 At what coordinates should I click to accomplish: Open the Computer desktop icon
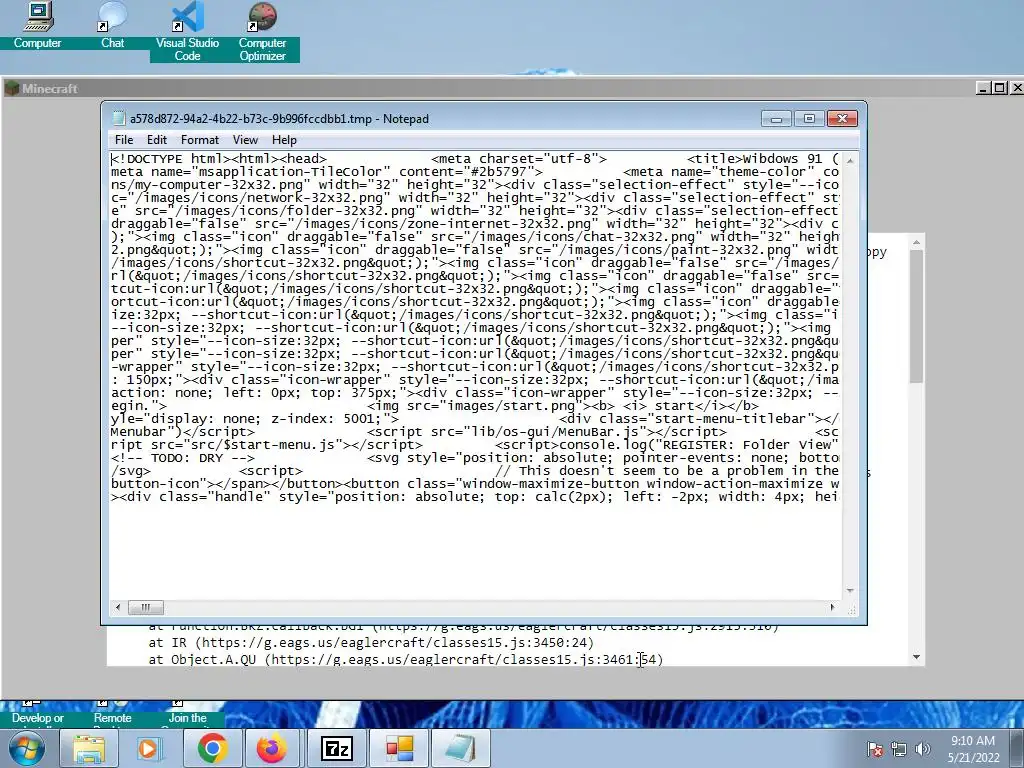click(x=37, y=25)
